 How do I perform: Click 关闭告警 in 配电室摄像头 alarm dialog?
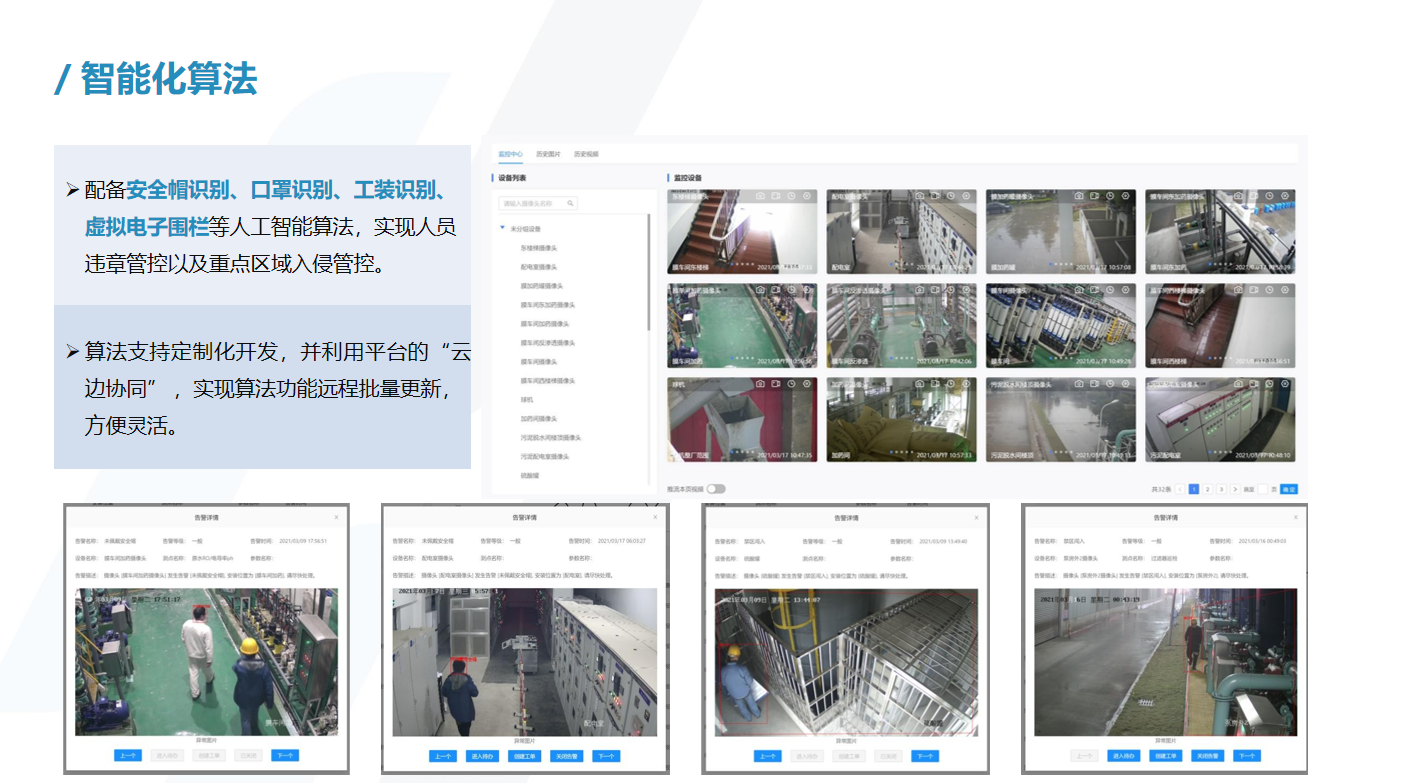[x=565, y=756]
